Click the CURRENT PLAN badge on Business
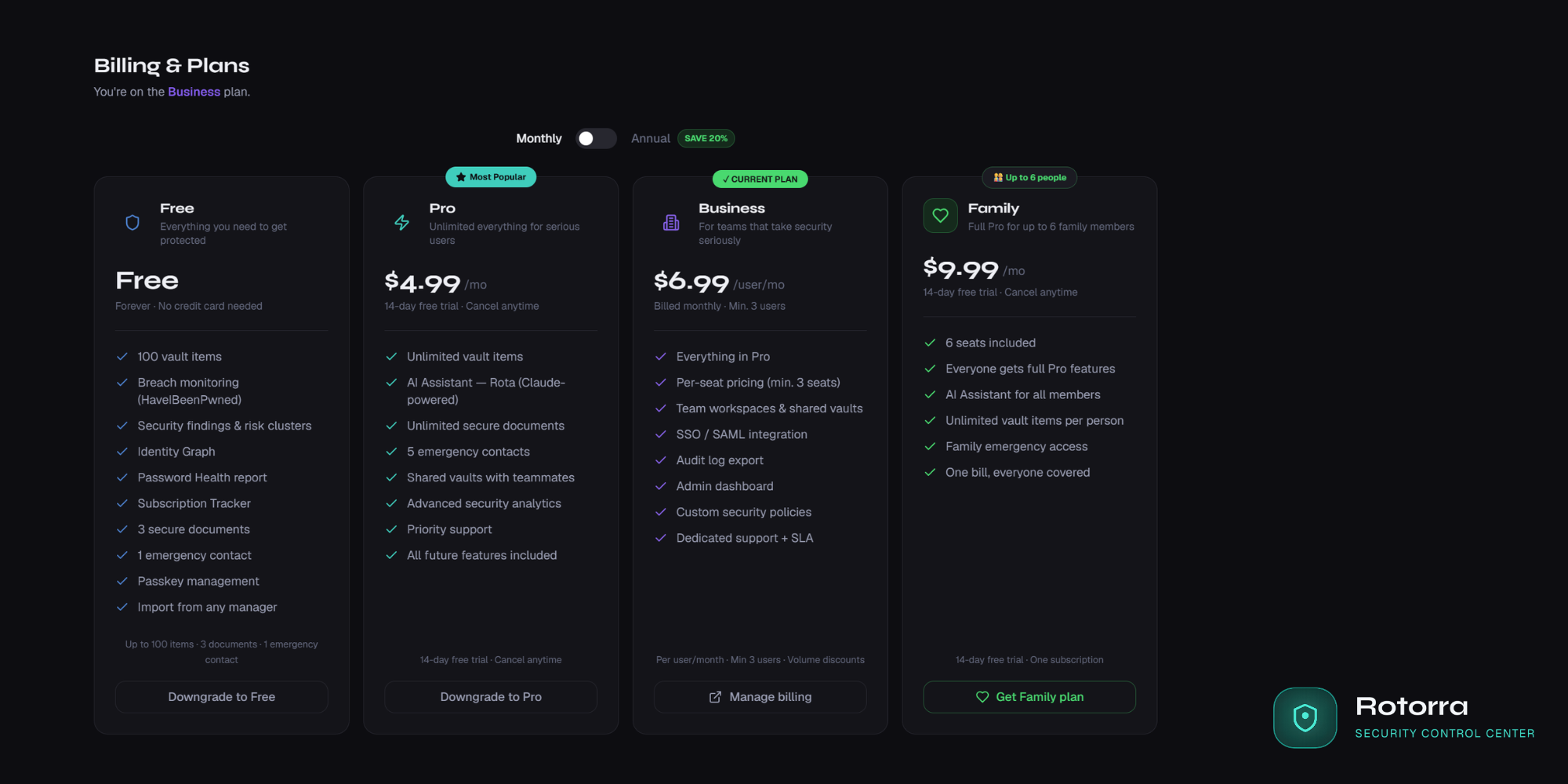This screenshot has height=784, width=1568. point(760,179)
